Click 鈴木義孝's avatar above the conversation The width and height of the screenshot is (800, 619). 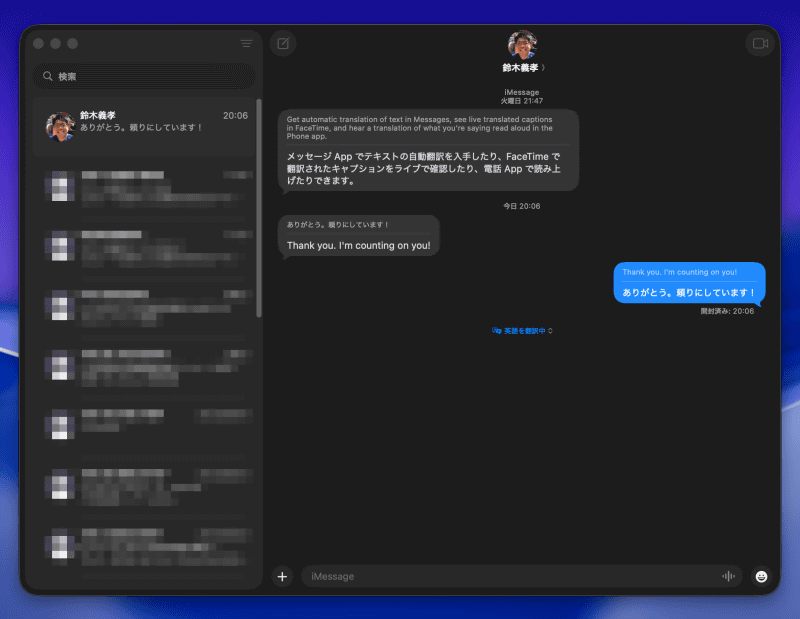[523, 44]
